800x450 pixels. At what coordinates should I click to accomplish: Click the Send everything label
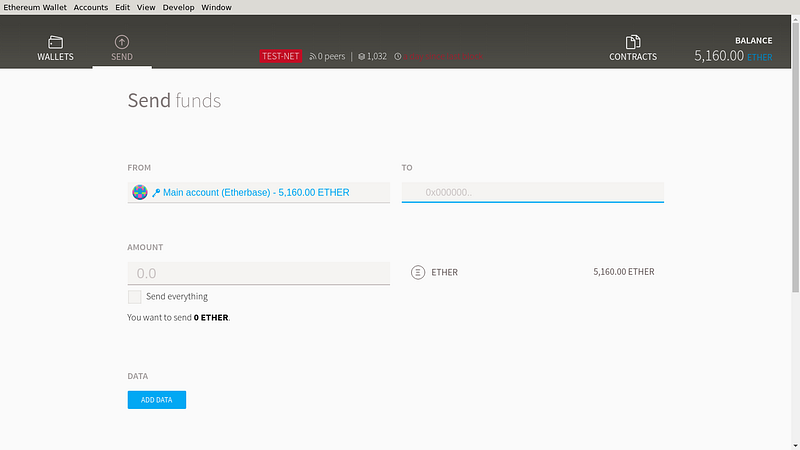[177, 296]
